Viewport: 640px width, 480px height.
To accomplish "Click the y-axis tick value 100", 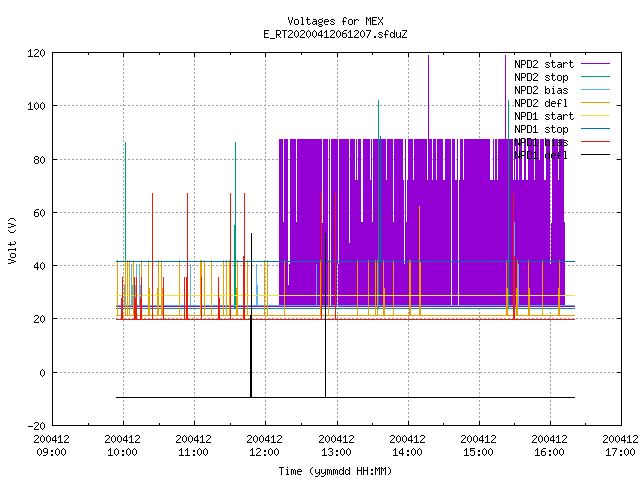I will (36, 107).
